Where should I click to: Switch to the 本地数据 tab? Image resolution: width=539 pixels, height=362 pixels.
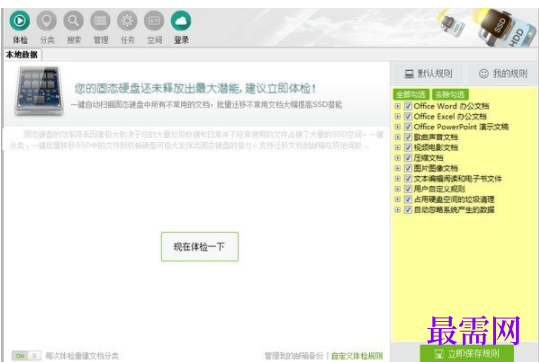click(x=22, y=55)
